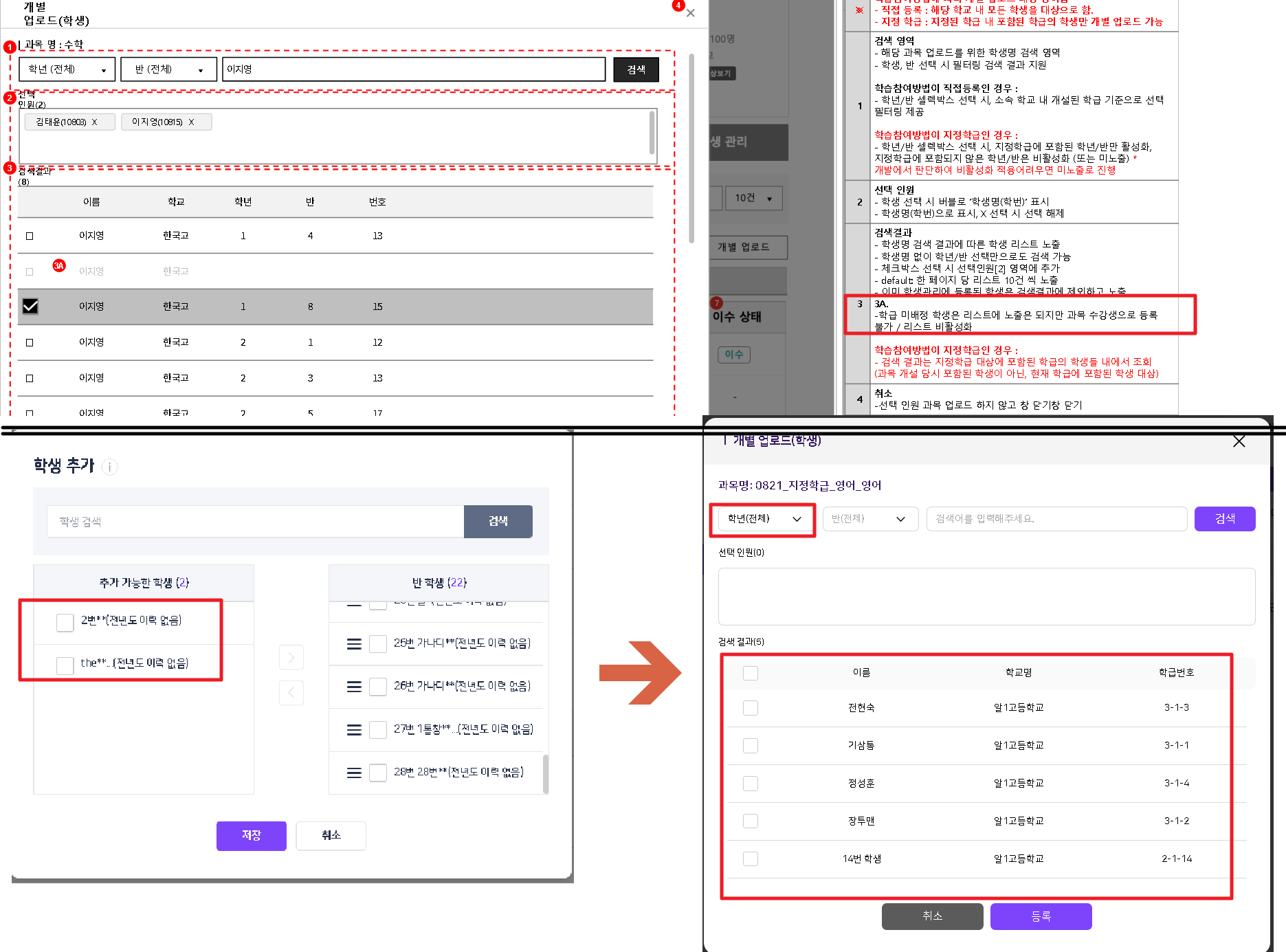This screenshot has width=1286, height=952.
Task: Close the 개별 업로드(학생) purple dialog
Action: (1239, 441)
